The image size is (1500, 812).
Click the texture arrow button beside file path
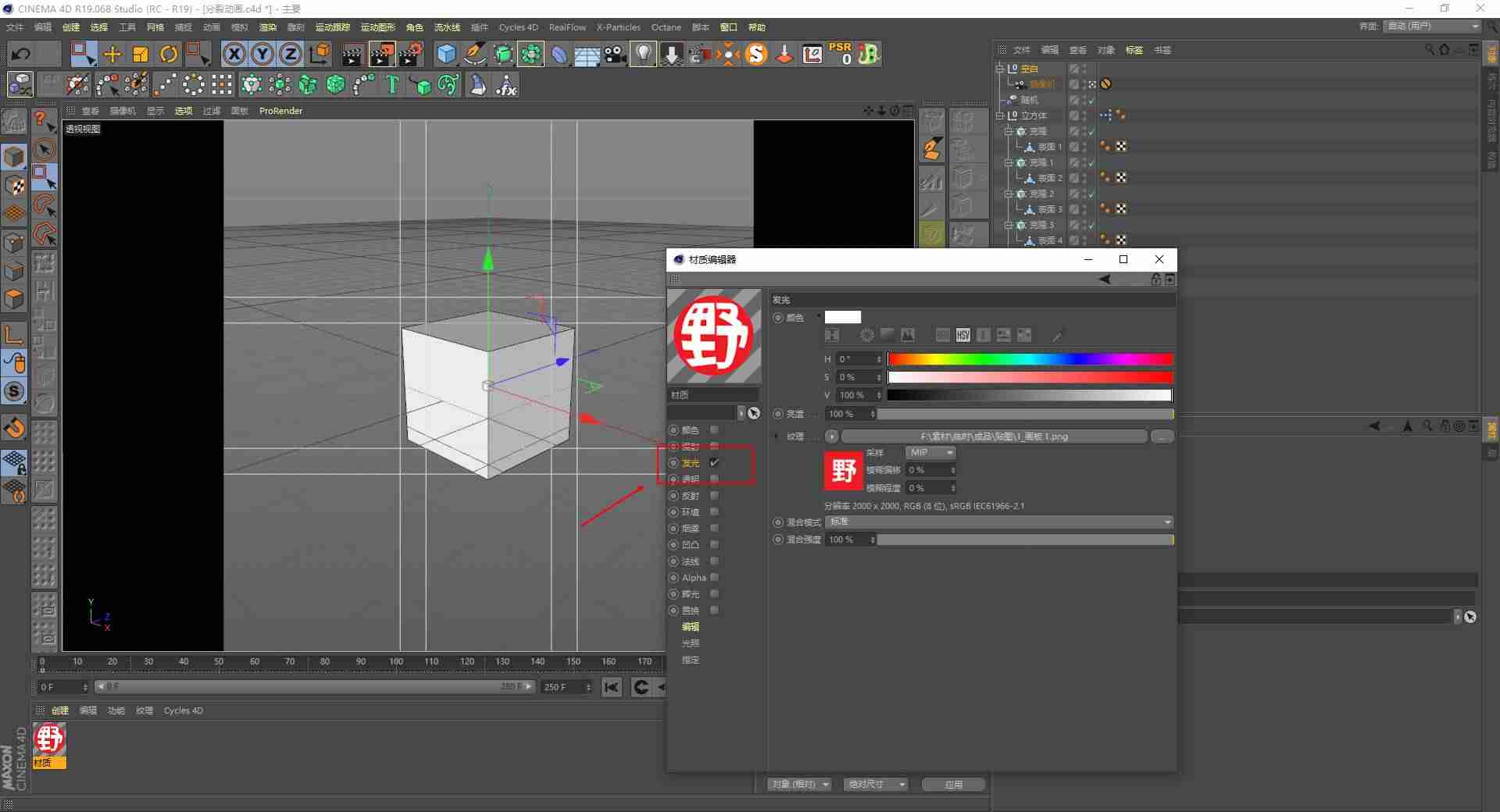tap(831, 436)
